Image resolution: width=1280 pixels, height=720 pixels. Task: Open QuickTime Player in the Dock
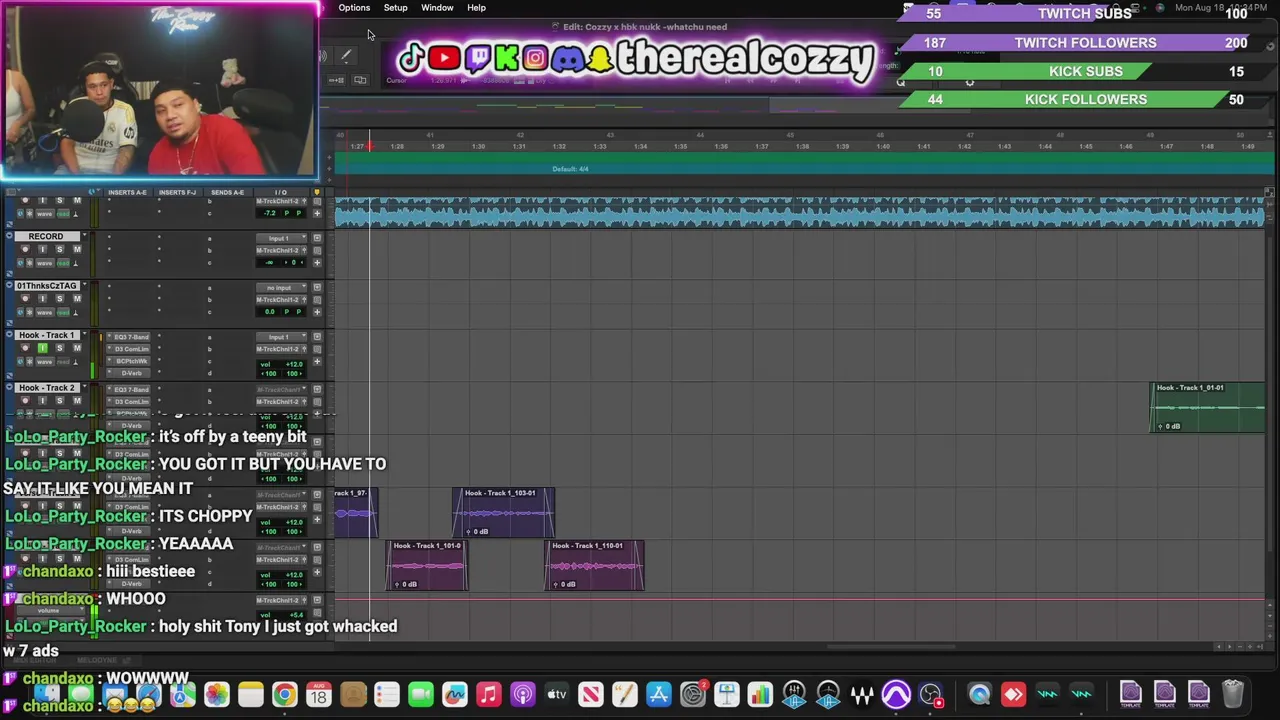(979, 694)
